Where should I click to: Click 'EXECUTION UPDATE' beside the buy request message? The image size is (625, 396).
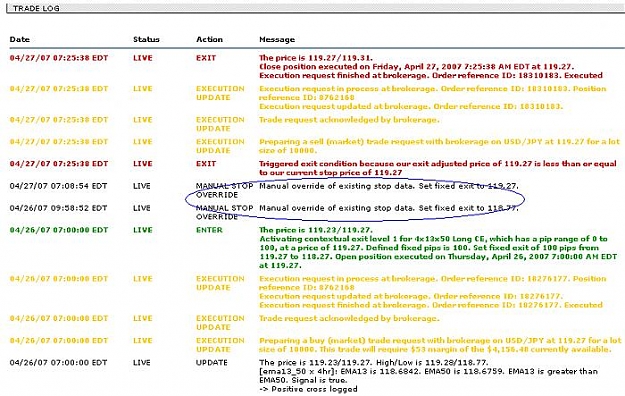point(220,345)
